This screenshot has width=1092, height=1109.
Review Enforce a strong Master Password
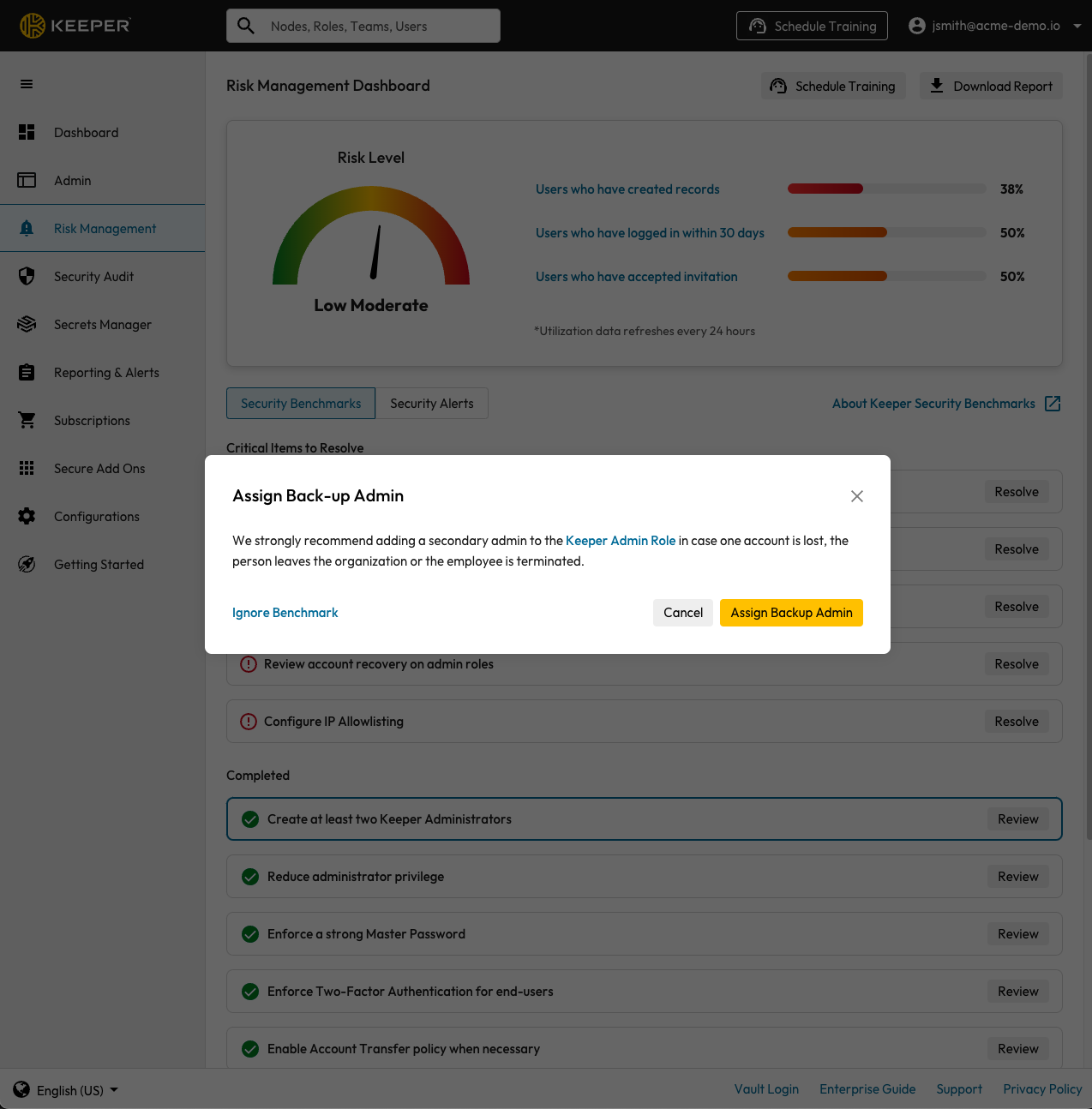click(1018, 934)
